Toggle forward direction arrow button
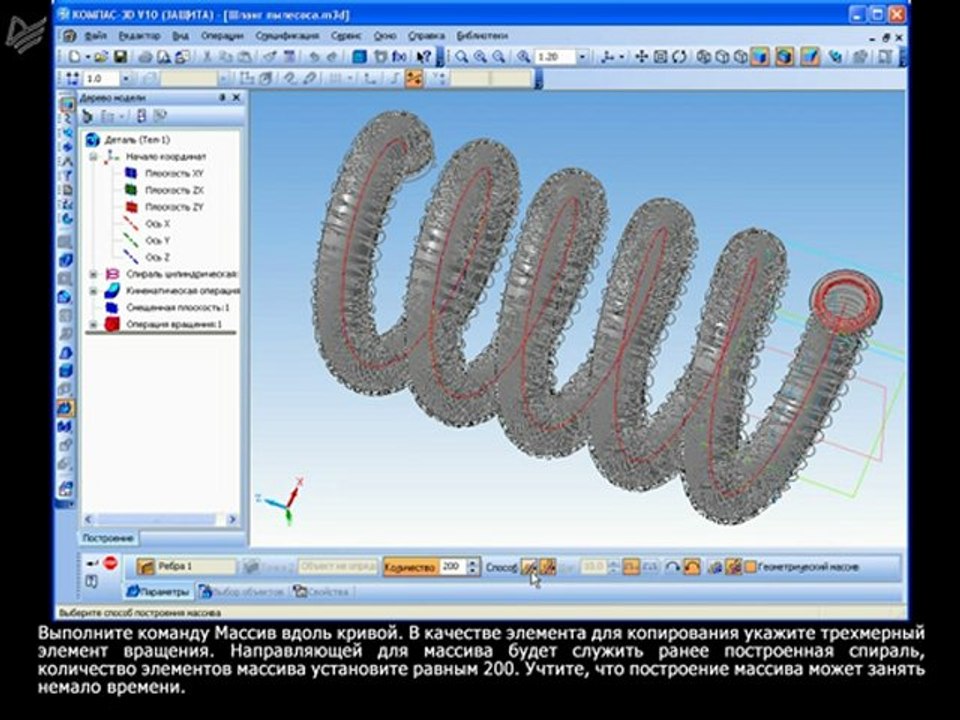This screenshot has height=720, width=960. pyautogui.click(x=672, y=567)
